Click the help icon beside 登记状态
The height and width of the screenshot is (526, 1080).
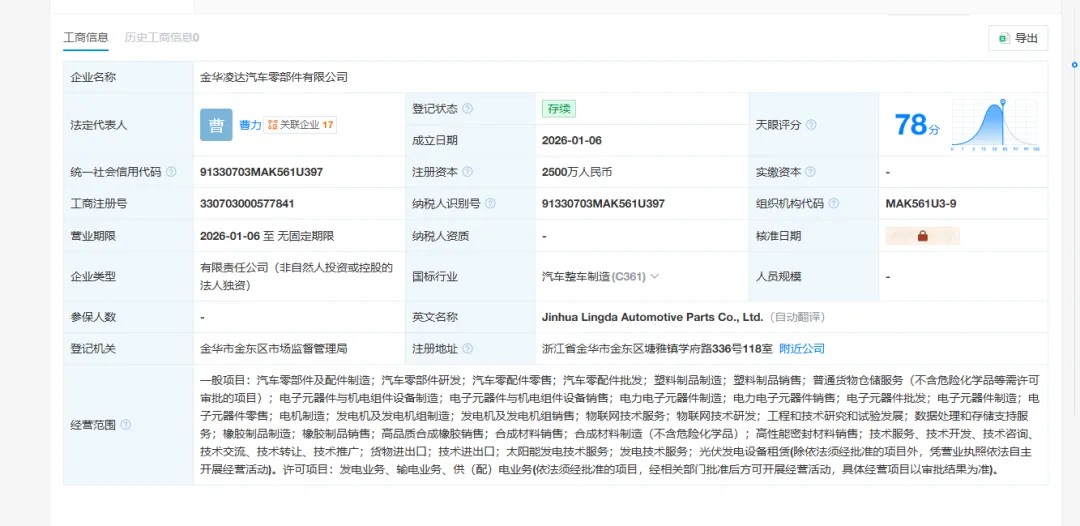click(x=467, y=109)
